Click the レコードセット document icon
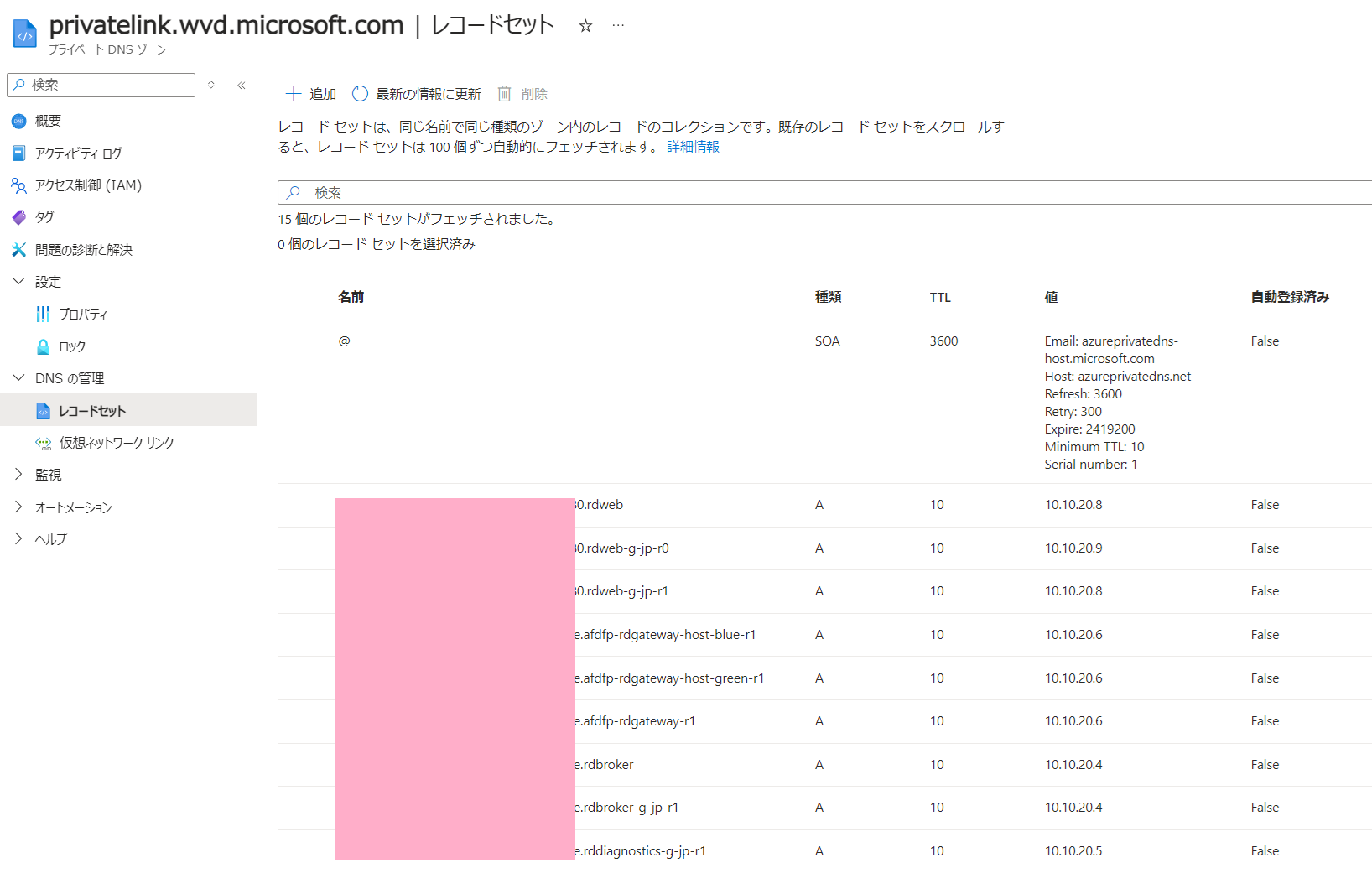 click(x=43, y=411)
